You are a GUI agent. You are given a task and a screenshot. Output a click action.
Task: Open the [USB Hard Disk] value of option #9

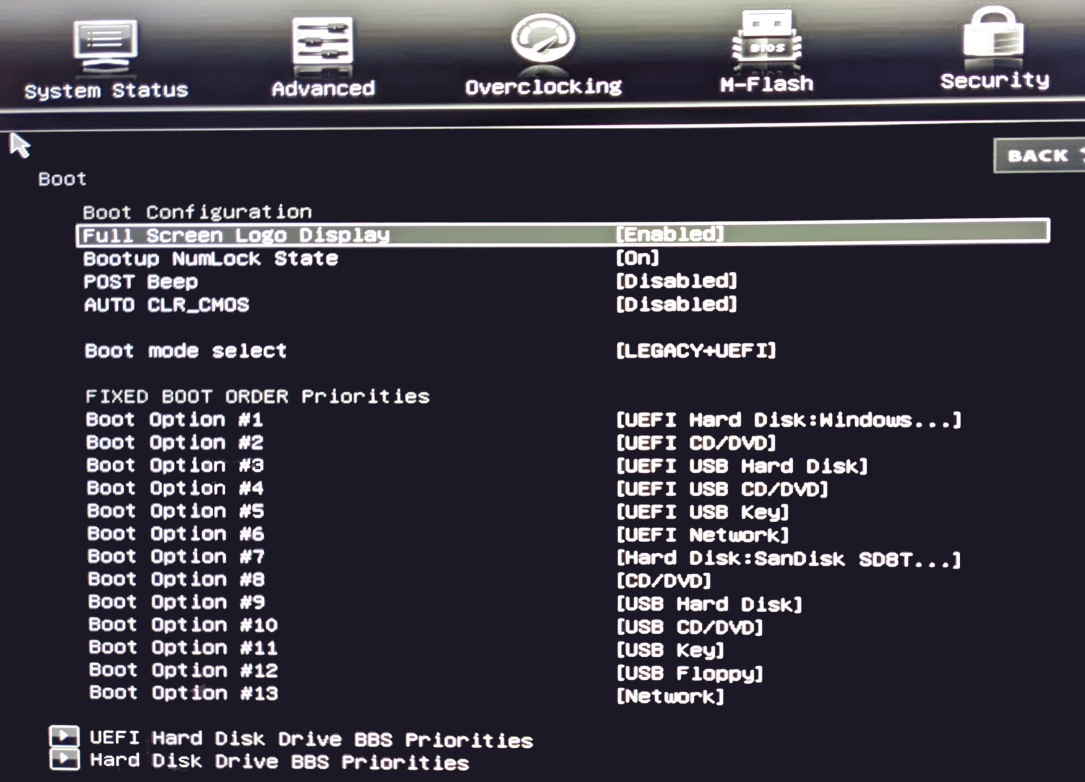[x=709, y=604]
